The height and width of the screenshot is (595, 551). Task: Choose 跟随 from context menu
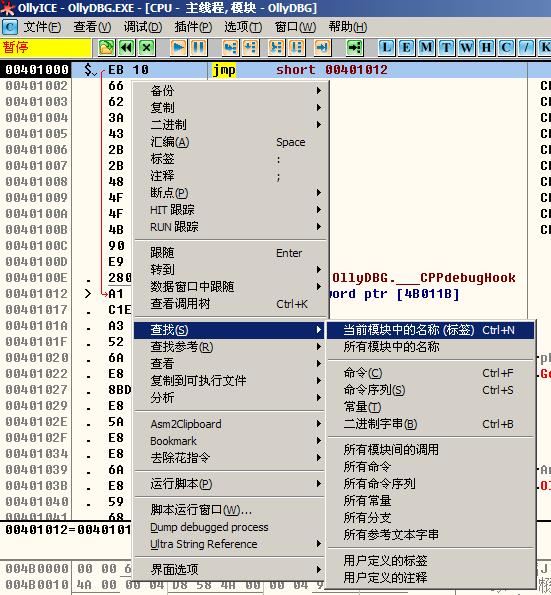click(x=231, y=253)
